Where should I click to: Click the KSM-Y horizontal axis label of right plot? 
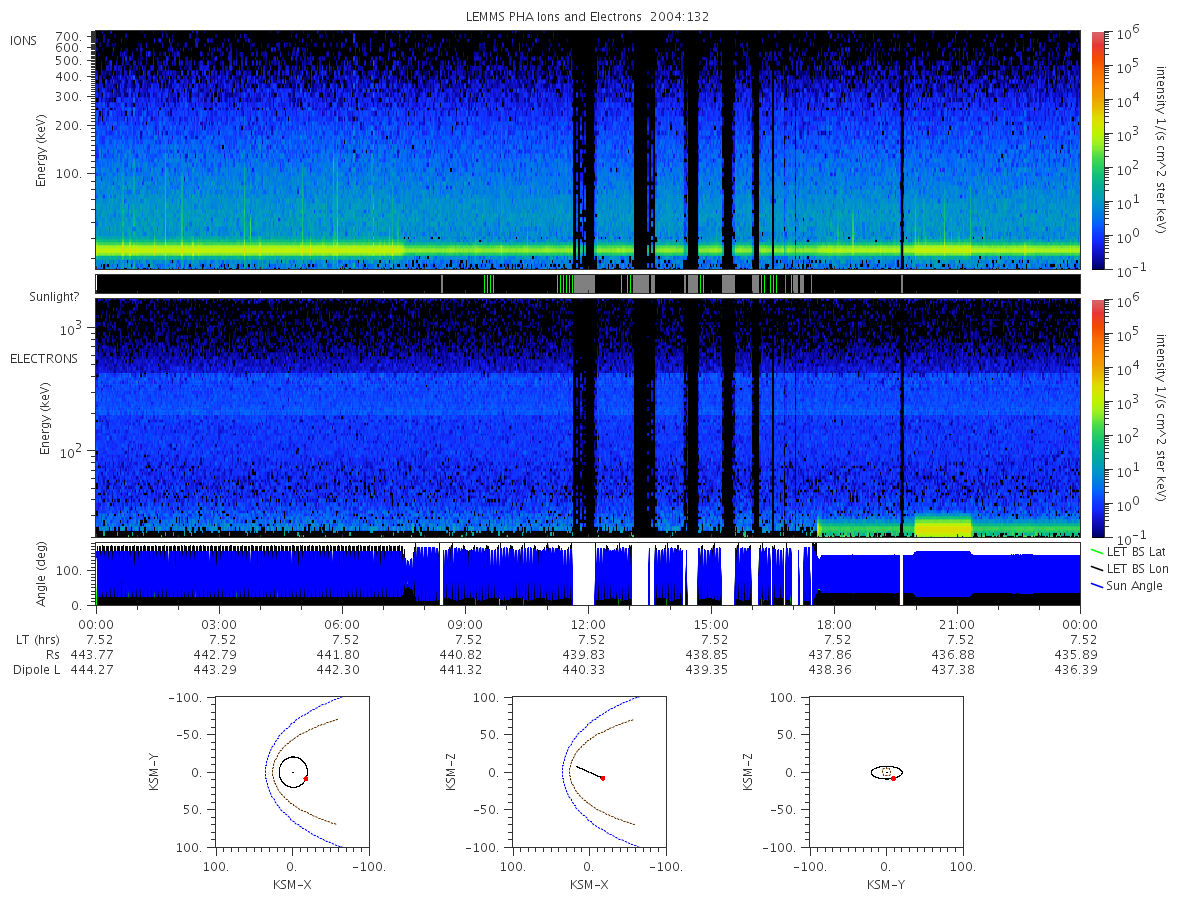(x=886, y=885)
